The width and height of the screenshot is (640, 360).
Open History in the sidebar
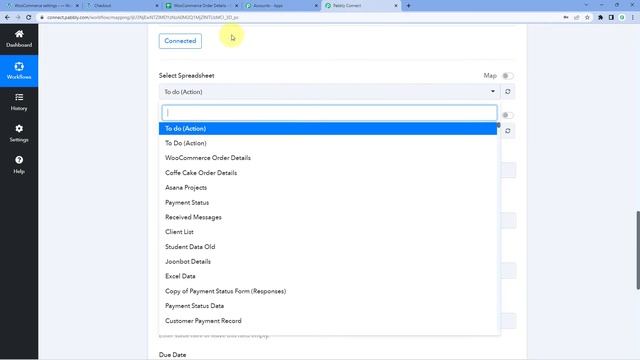tap(19, 102)
